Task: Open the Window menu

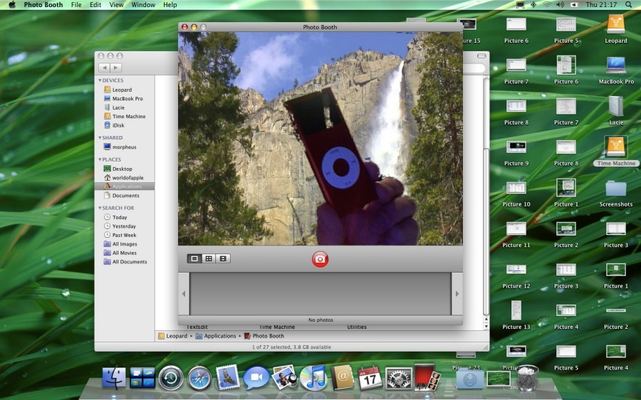Action: pyautogui.click(x=143, y=5)
